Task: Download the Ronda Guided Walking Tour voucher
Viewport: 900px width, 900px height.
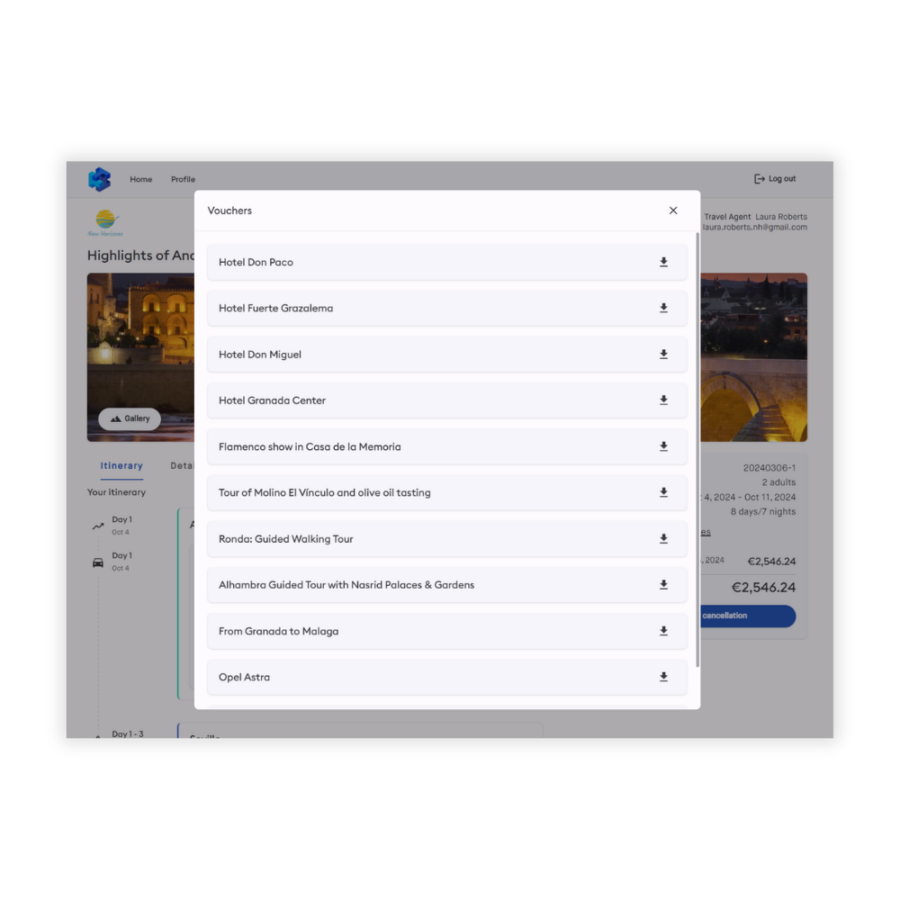Action: click(664, 539)
